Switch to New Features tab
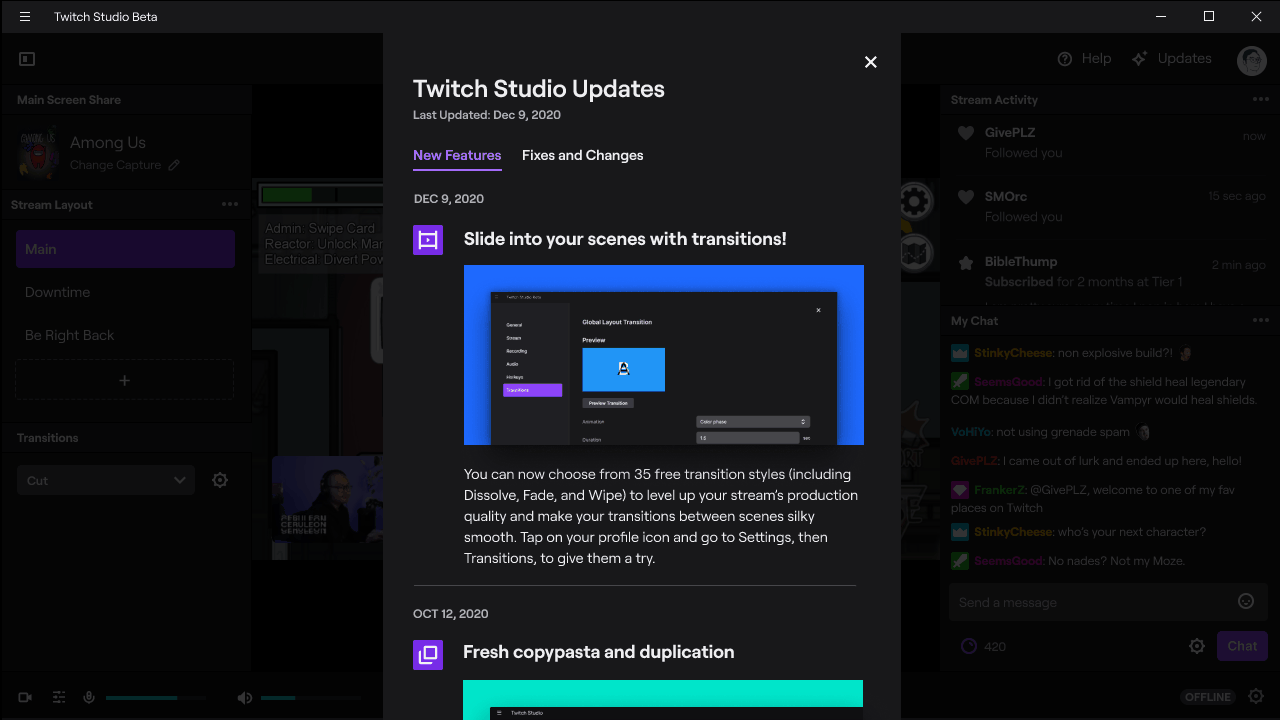The height and width of the screenshot is (720, 1280). (x=457, y=156)
